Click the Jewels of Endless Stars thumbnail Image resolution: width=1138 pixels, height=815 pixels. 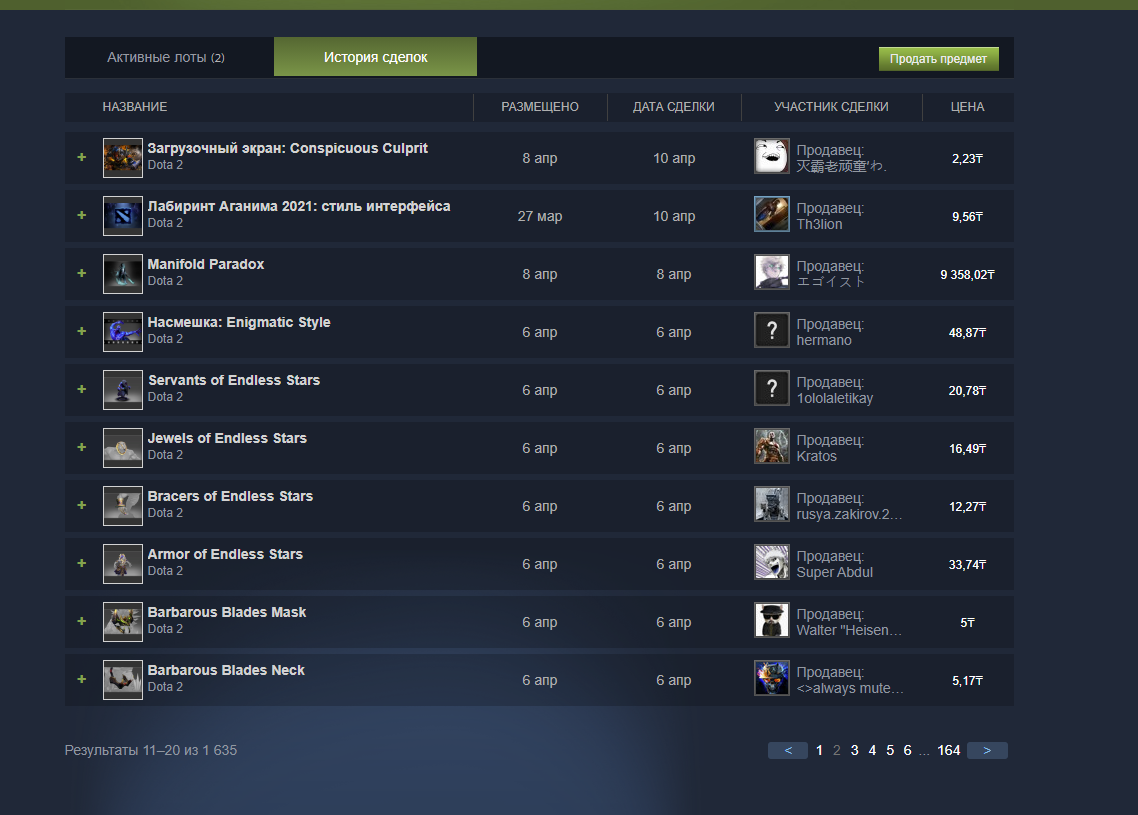click(x=122, y=447)
